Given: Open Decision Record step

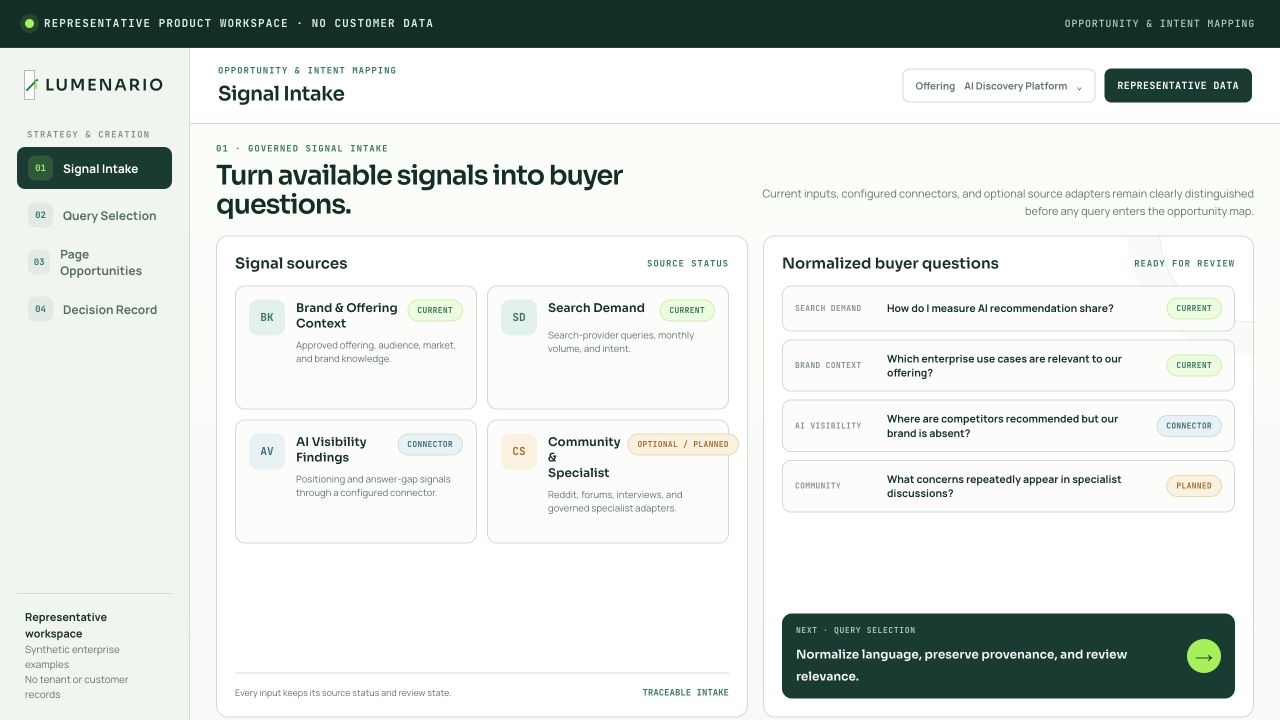Looking at the screenshot, I should pyautogui.click(x=94, y=309).
